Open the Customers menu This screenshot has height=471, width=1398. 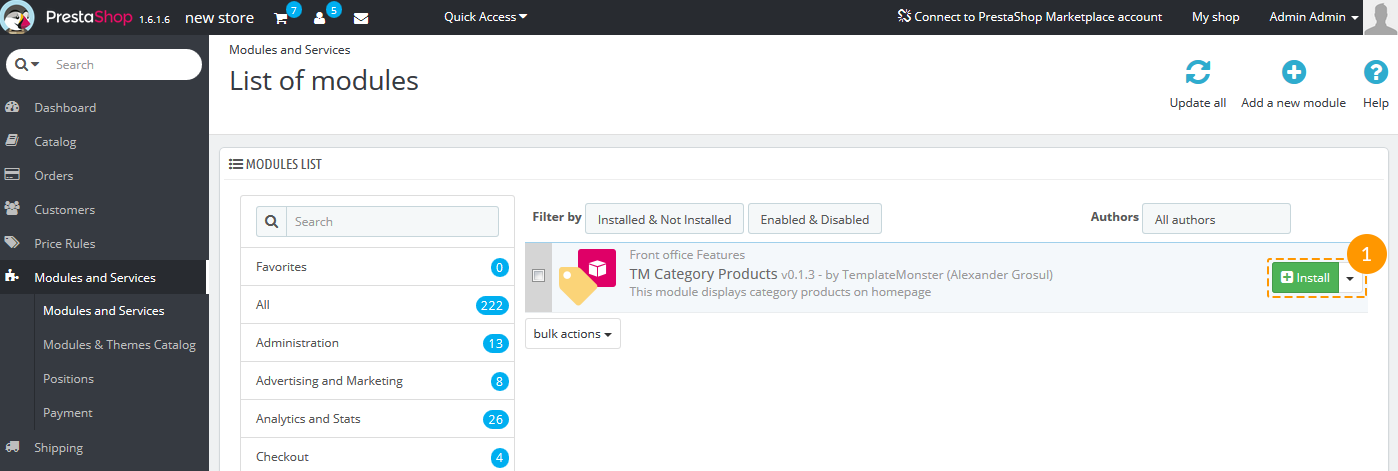[65, 209]
